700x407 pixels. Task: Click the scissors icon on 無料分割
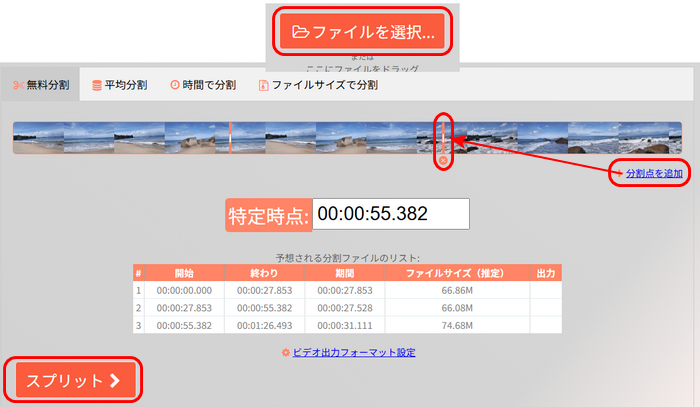pos(18,85)
